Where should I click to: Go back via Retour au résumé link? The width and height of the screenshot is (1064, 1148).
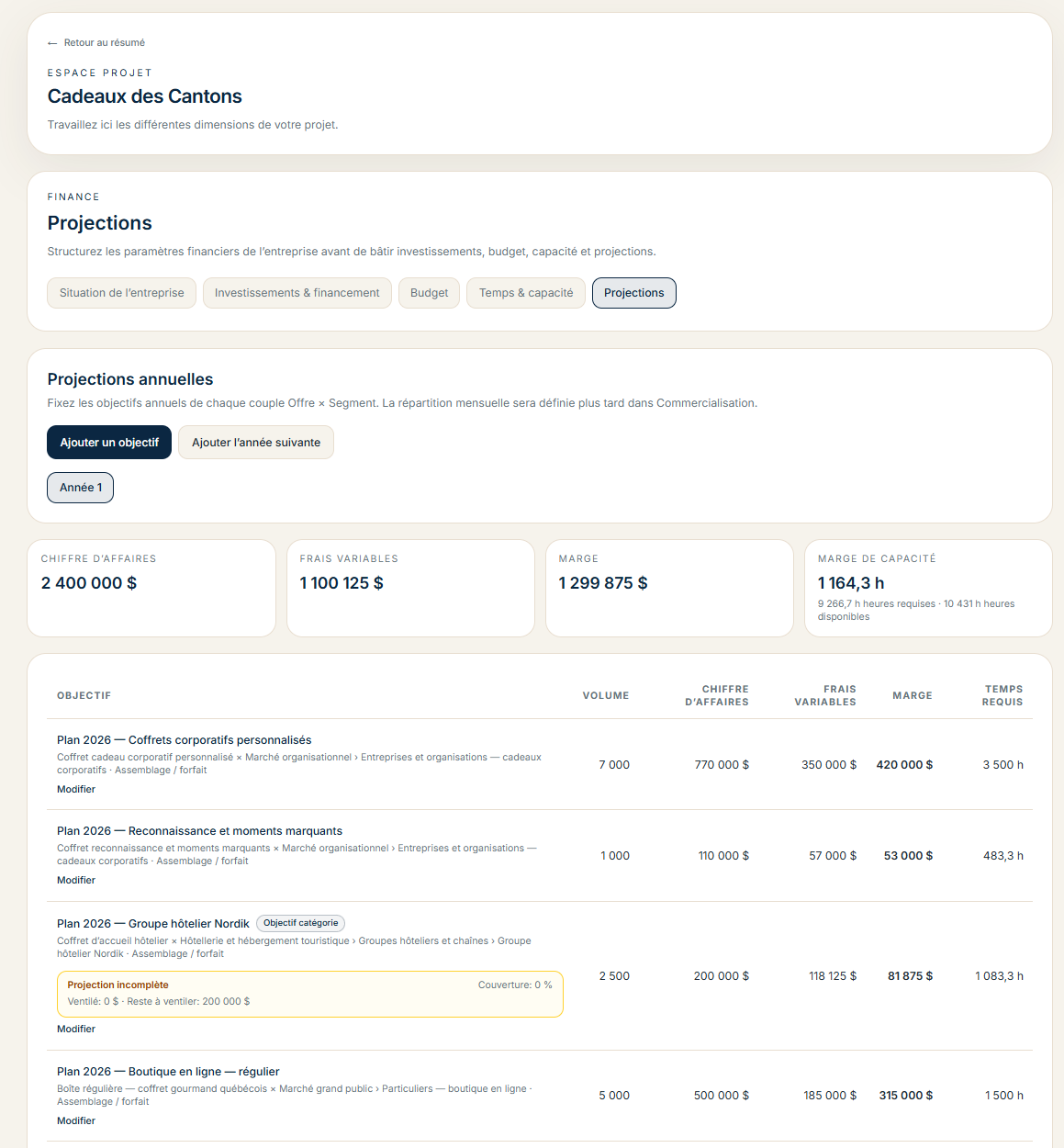[x=96, y=43]
